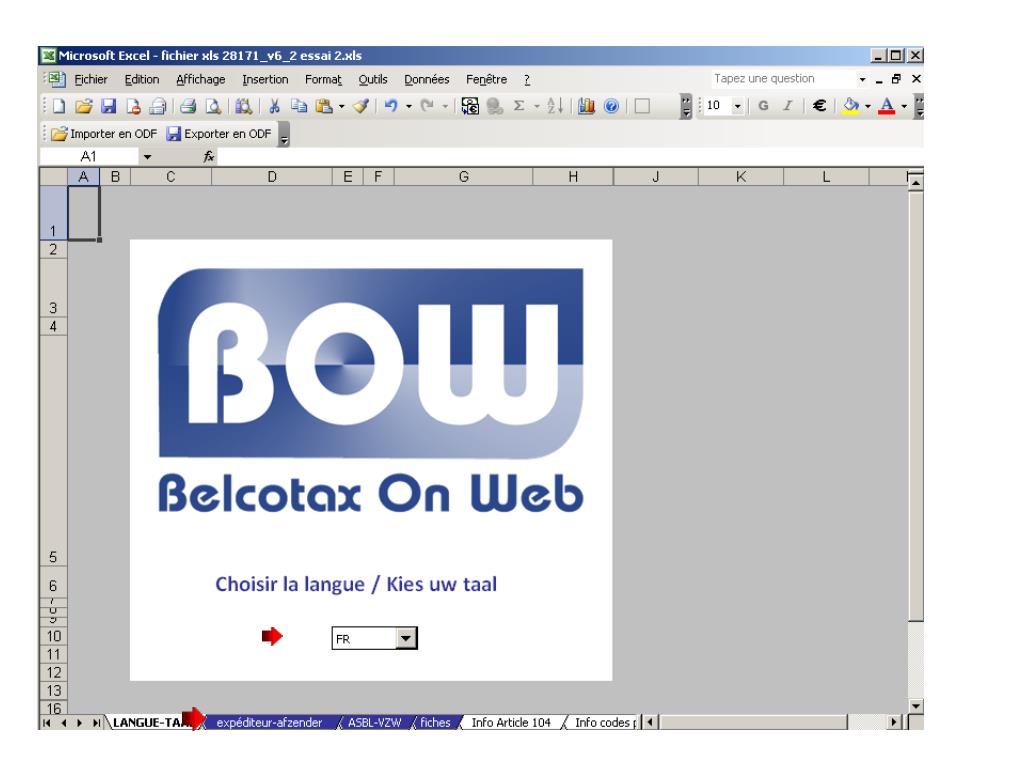1024x768 pixels.
Task: Click the font size field showing 10
Action: pyautogui.click(x=718, y=106)
